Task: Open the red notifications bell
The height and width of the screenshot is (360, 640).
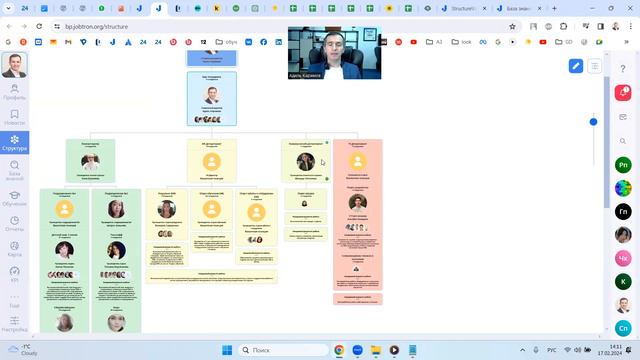Action: pyautogui.click(x=623, y=93)
